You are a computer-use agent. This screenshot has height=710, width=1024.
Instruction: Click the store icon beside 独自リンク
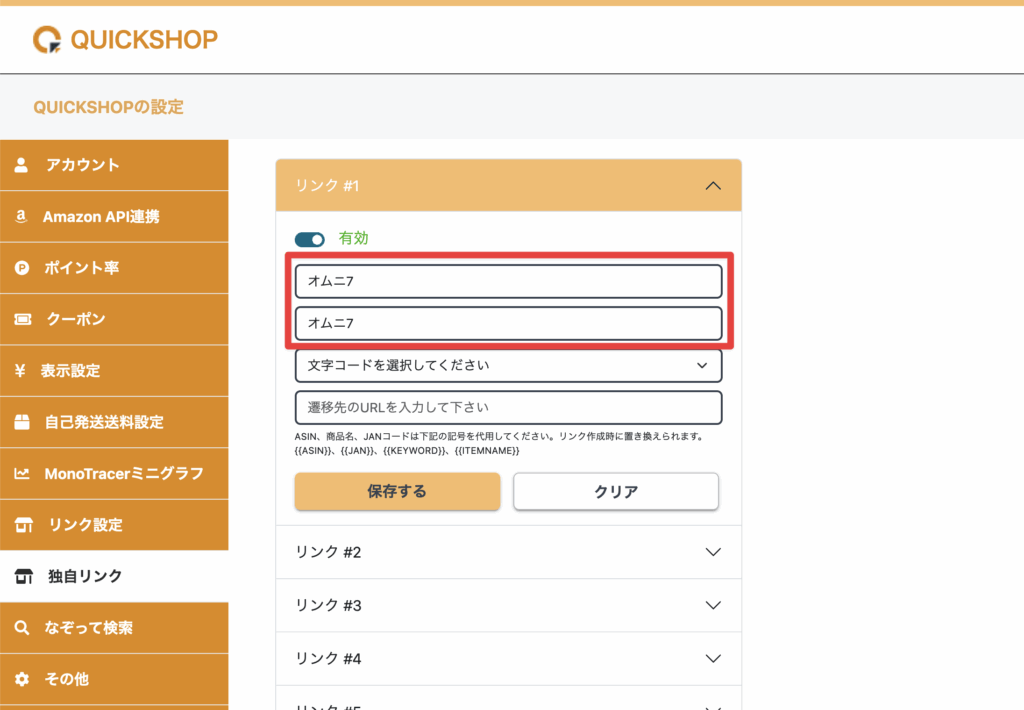tap(24, 576)
